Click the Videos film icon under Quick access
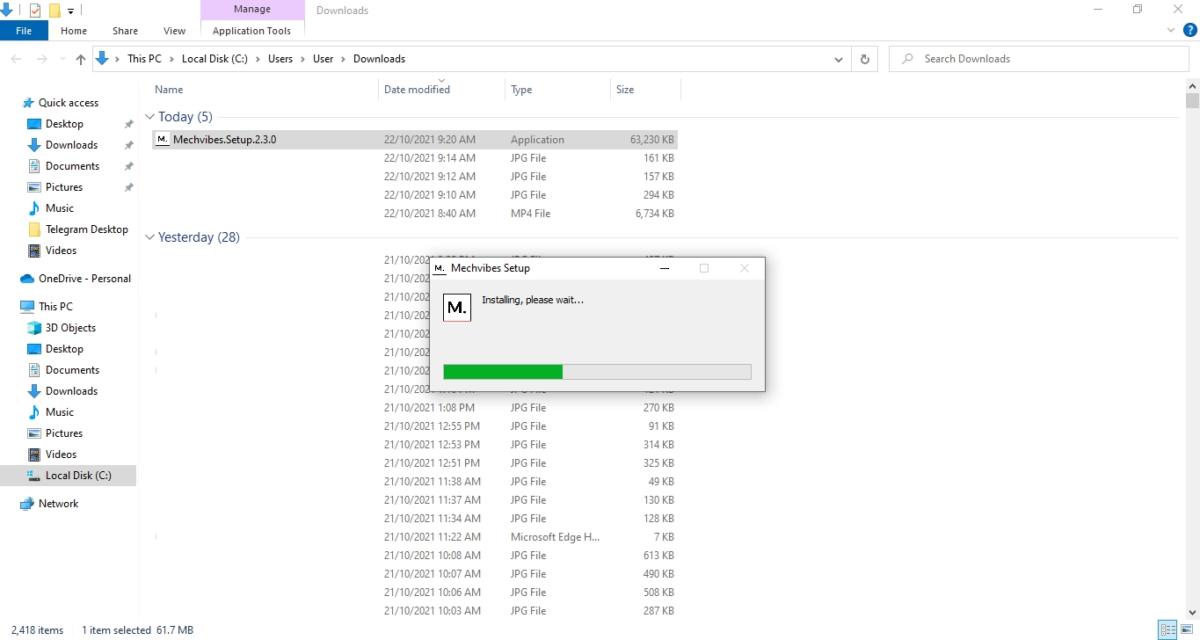 coord(34,250)
